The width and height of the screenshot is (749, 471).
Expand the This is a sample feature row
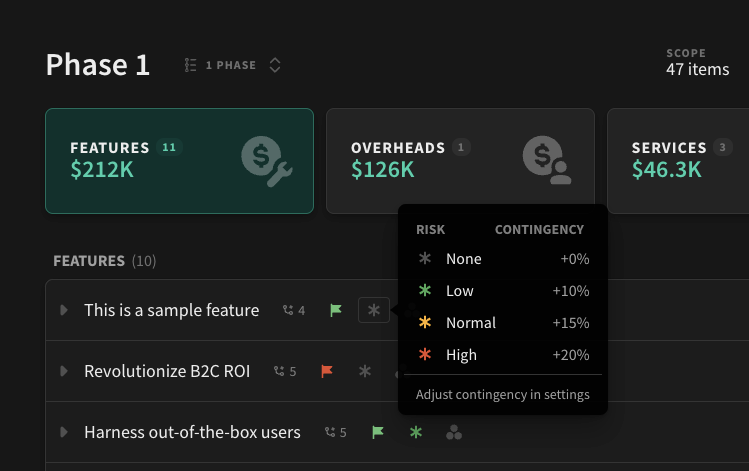coord(64,310)
